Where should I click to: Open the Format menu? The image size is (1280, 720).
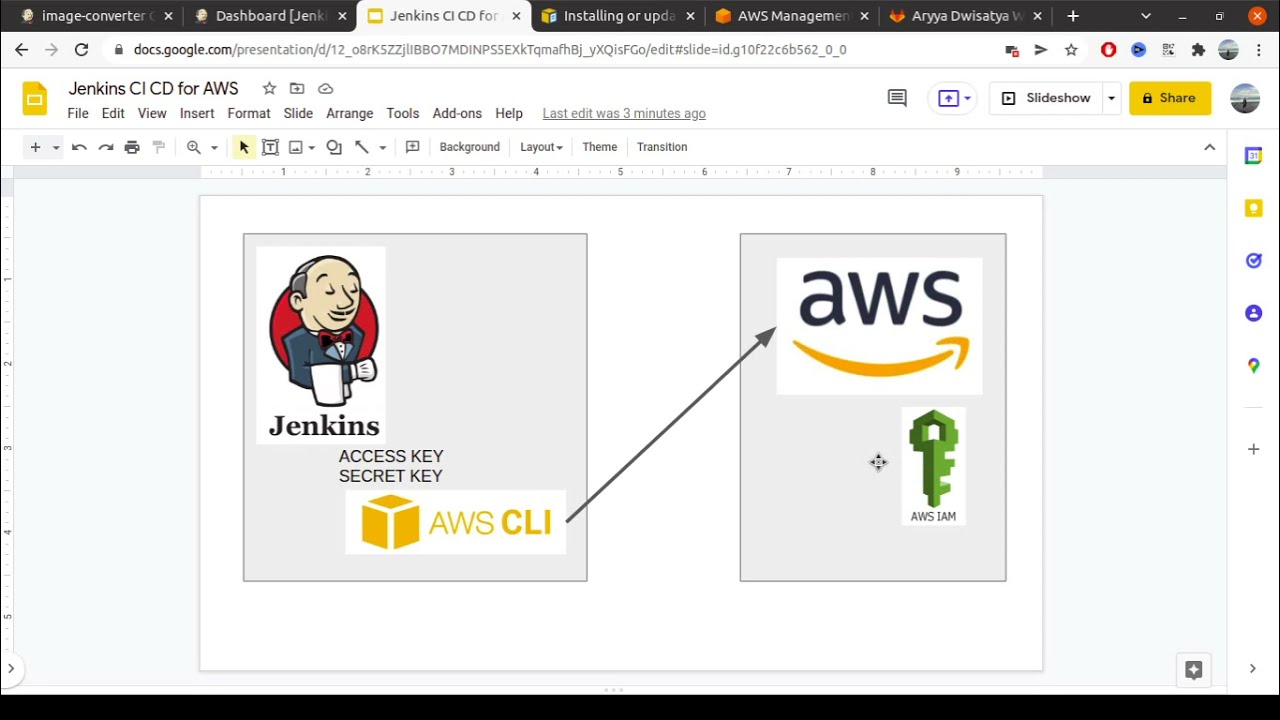click(249, 113)
